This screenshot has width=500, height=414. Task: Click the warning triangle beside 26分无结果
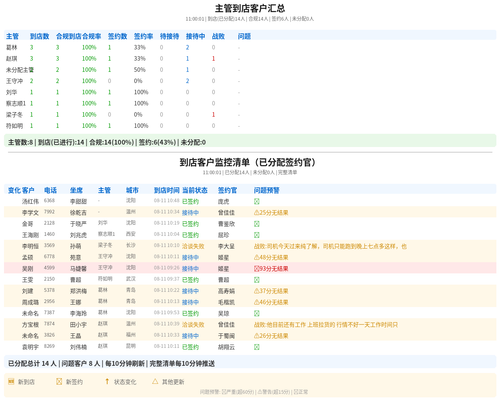(256, 336)
